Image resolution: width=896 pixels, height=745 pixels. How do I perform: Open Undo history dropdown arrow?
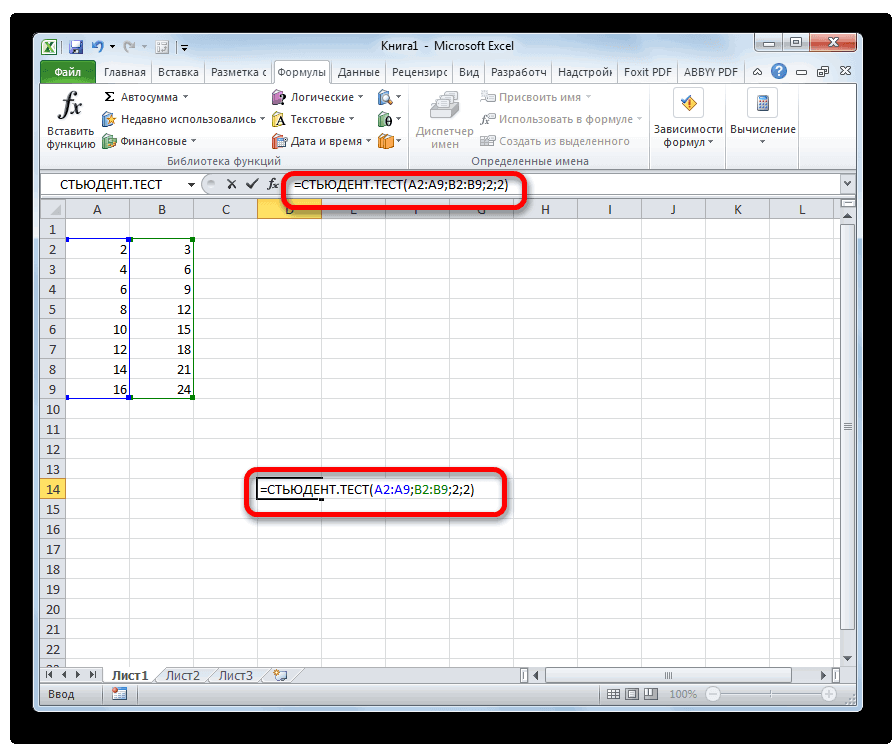113,46
